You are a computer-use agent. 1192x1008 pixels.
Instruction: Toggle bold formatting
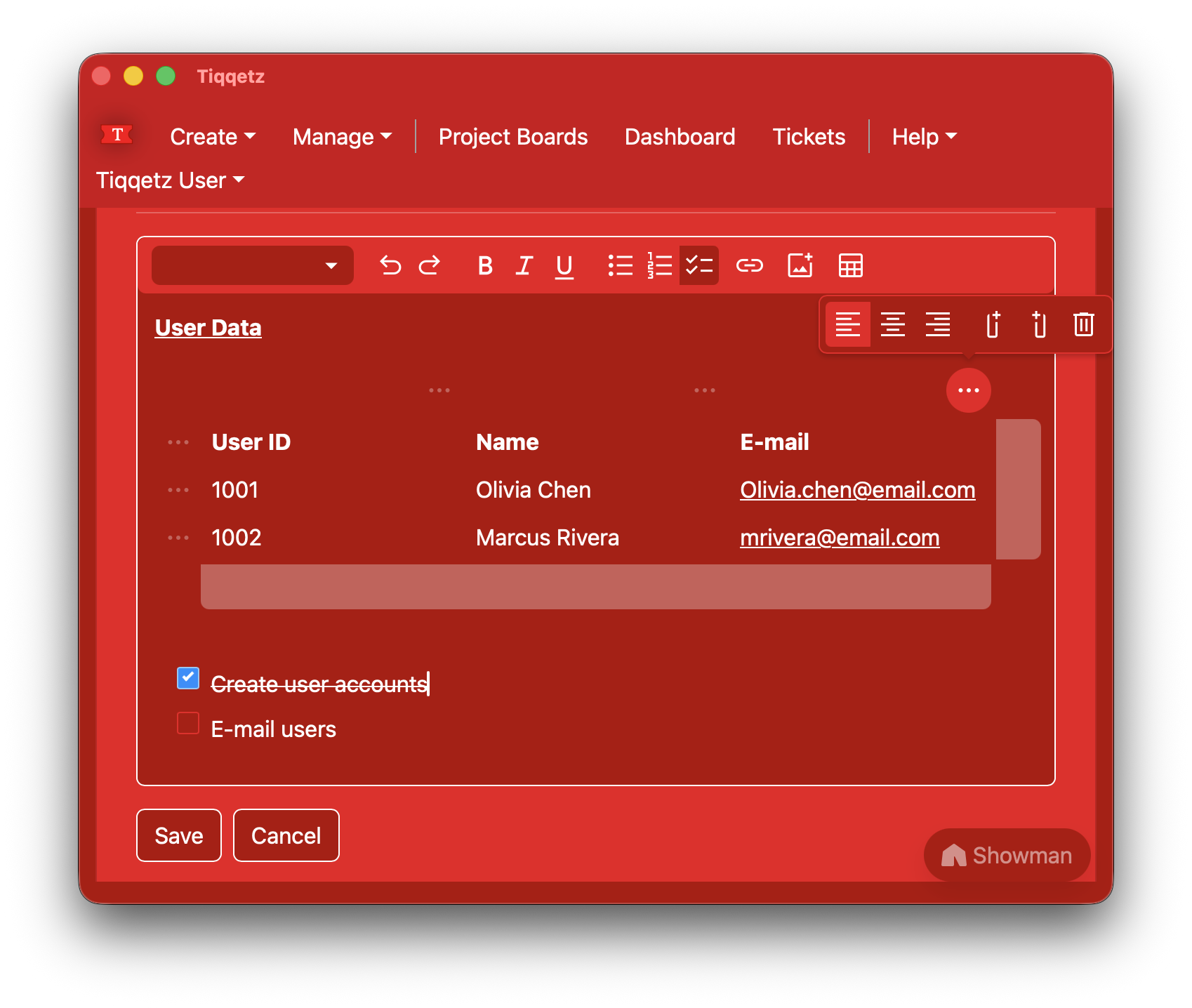click(x=484, y=266)
